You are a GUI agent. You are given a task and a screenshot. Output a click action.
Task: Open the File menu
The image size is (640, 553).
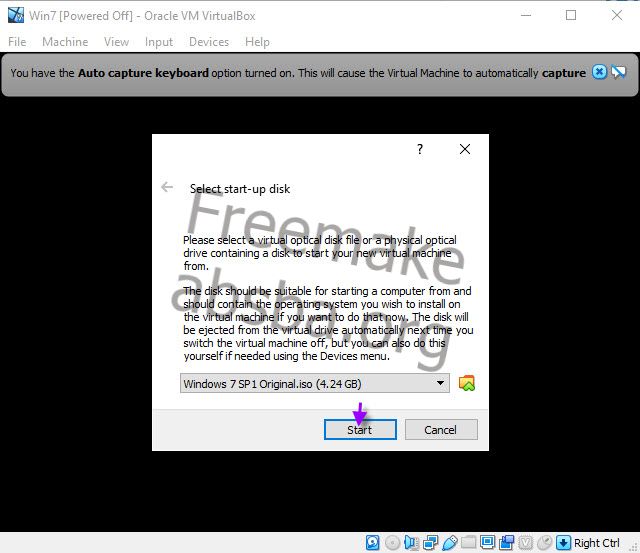point(17,42)
